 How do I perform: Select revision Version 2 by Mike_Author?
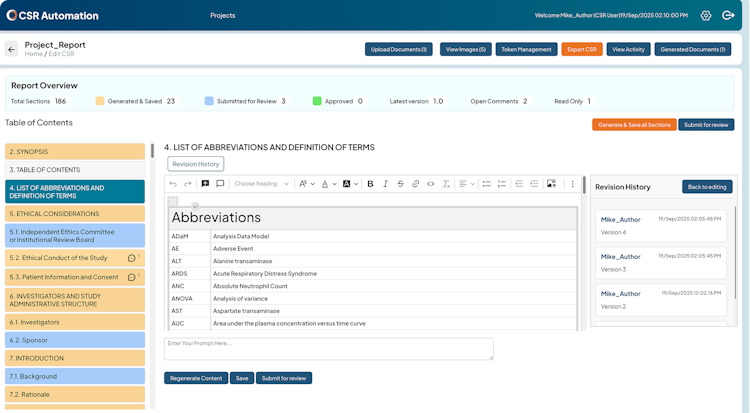point(661,300)
